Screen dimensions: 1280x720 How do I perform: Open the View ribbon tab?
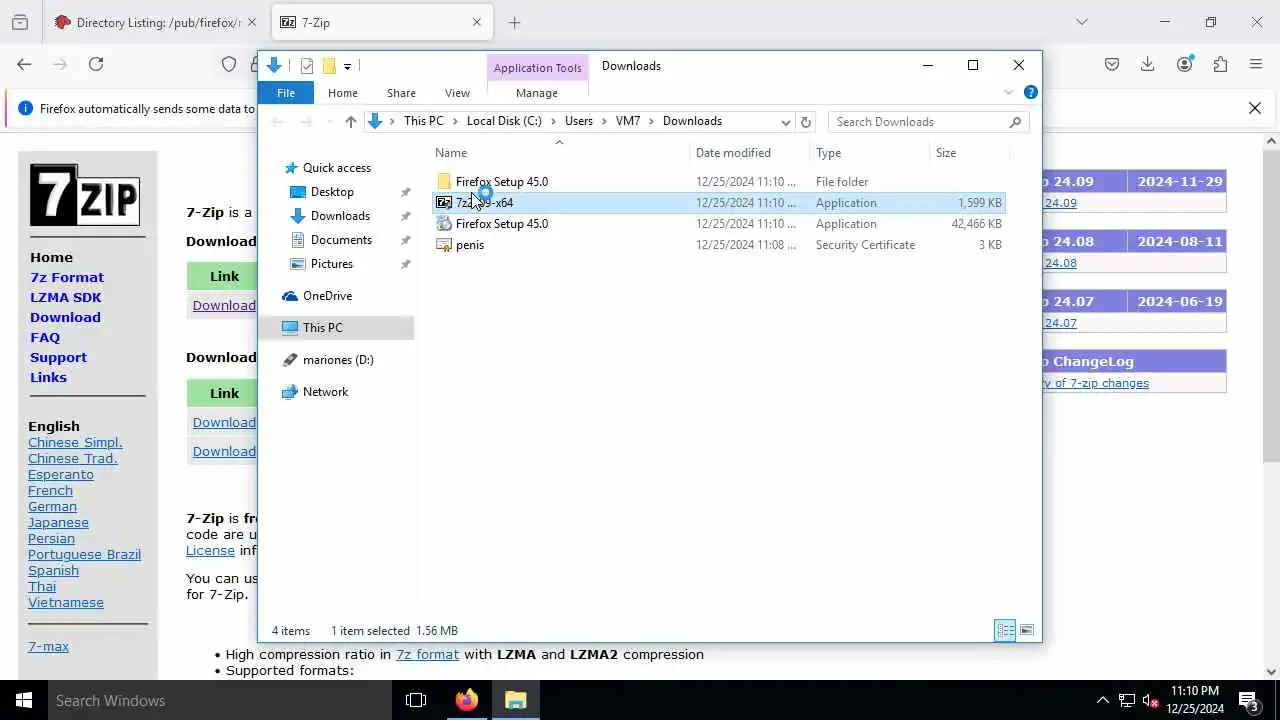(x=457, y=93)
